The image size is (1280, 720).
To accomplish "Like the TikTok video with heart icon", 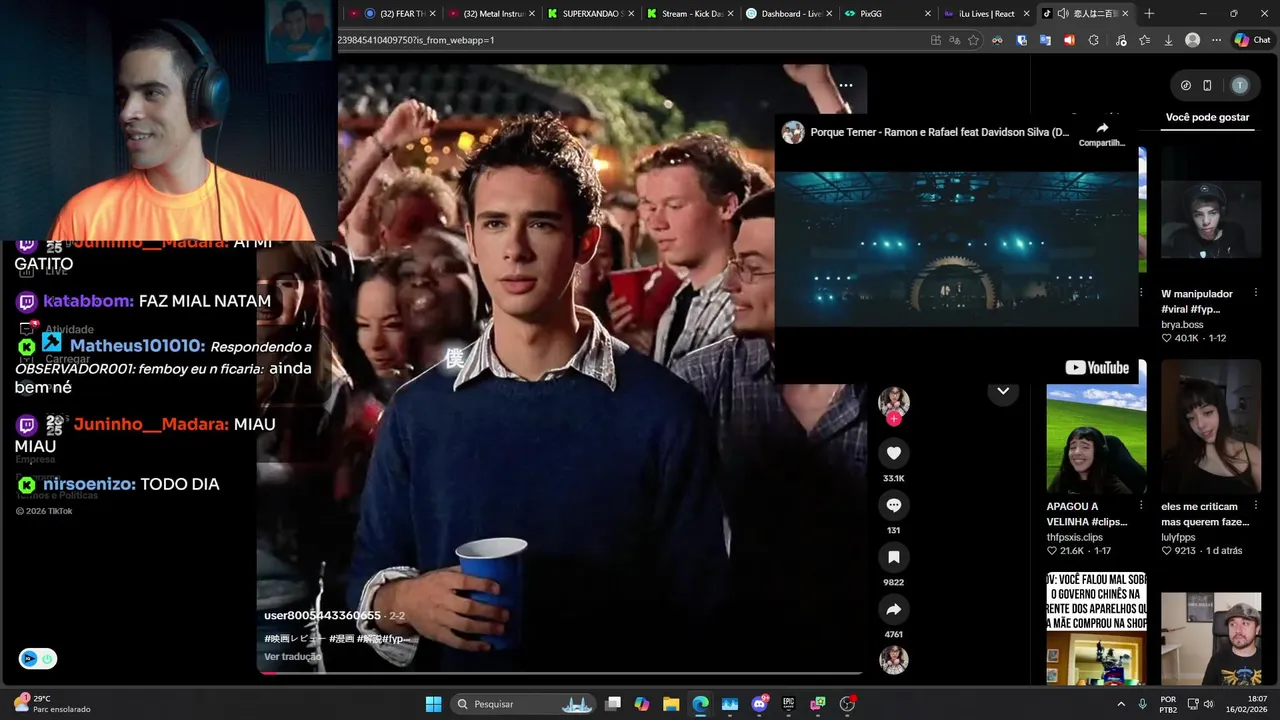I will pyautogui.click(x=894, y=453).
